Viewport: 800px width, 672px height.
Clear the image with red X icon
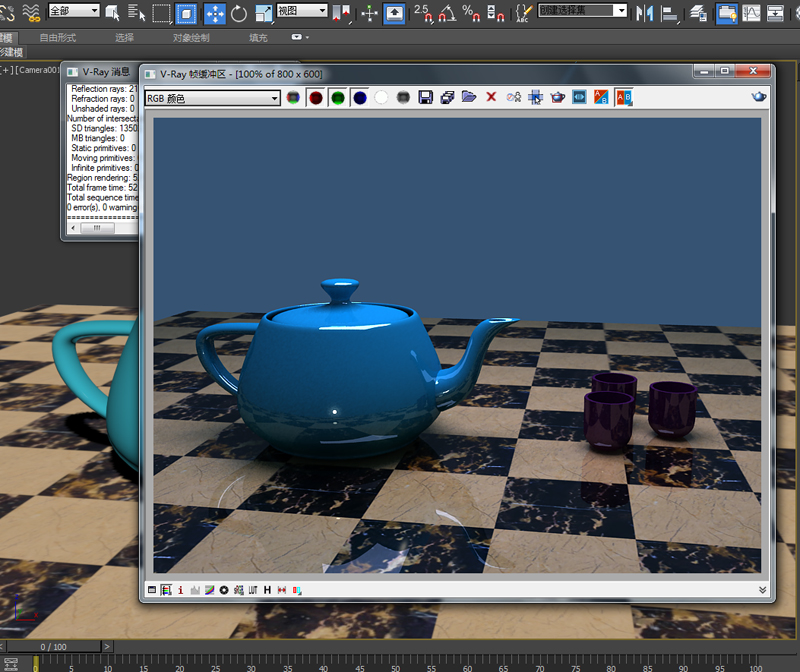click(491, 98)
